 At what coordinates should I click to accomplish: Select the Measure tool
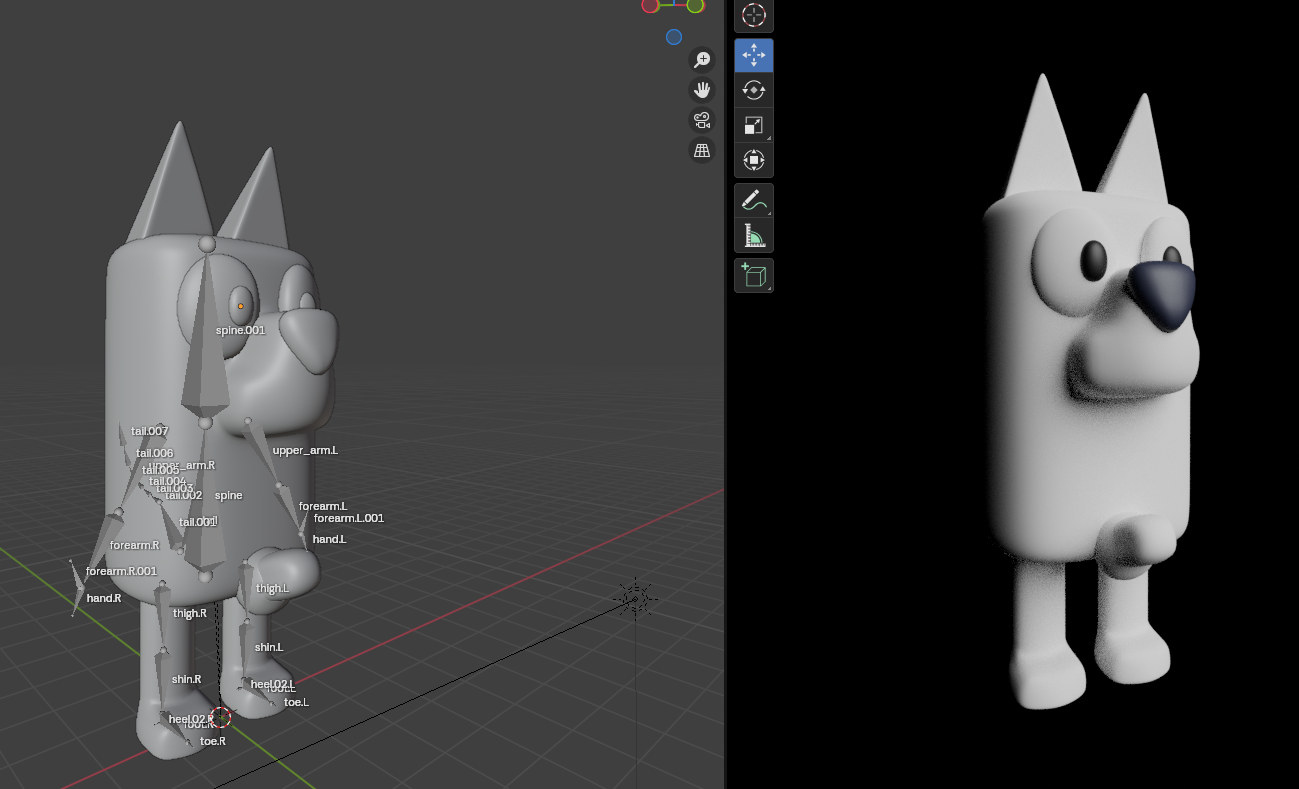pos(754,235)
